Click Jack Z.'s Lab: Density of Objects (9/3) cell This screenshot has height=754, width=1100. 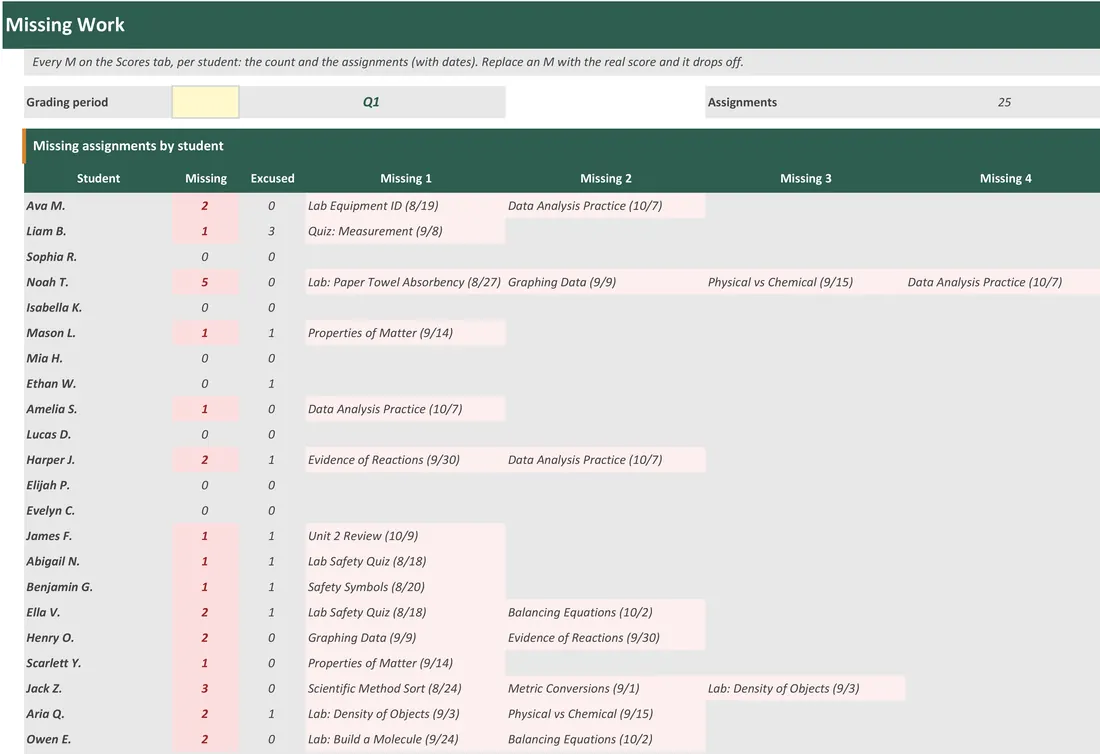click(805, 688)
